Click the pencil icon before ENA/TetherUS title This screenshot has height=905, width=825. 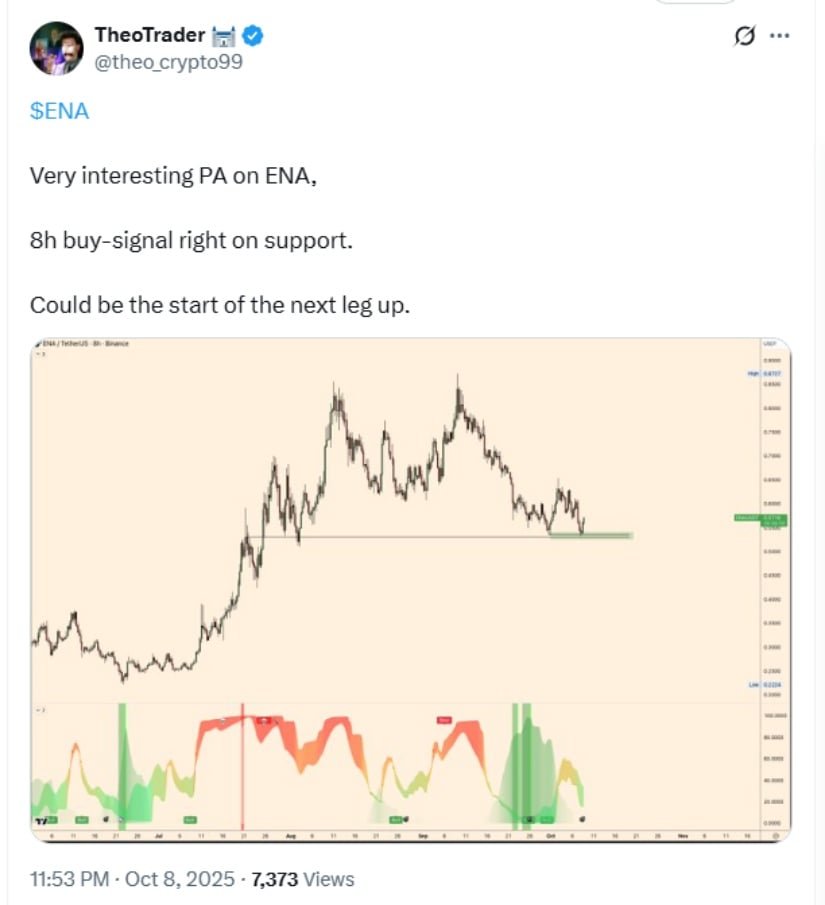tap(37, 344)
